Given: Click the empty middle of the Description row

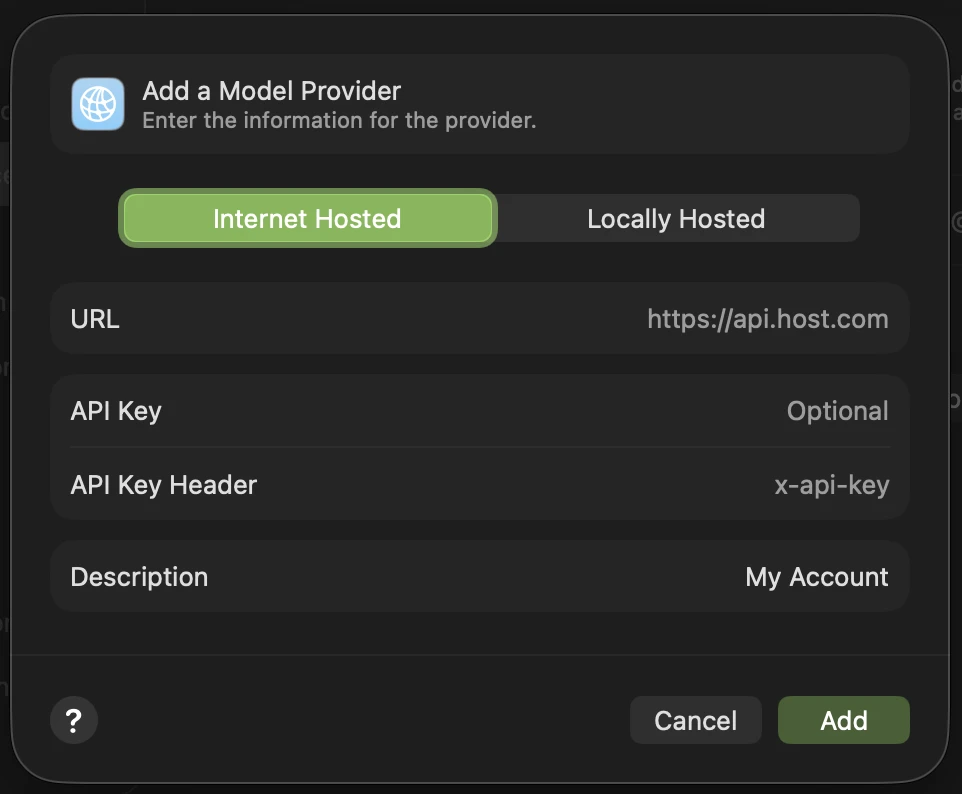Looking at the screenshot, I should click(x=470, y=577).
